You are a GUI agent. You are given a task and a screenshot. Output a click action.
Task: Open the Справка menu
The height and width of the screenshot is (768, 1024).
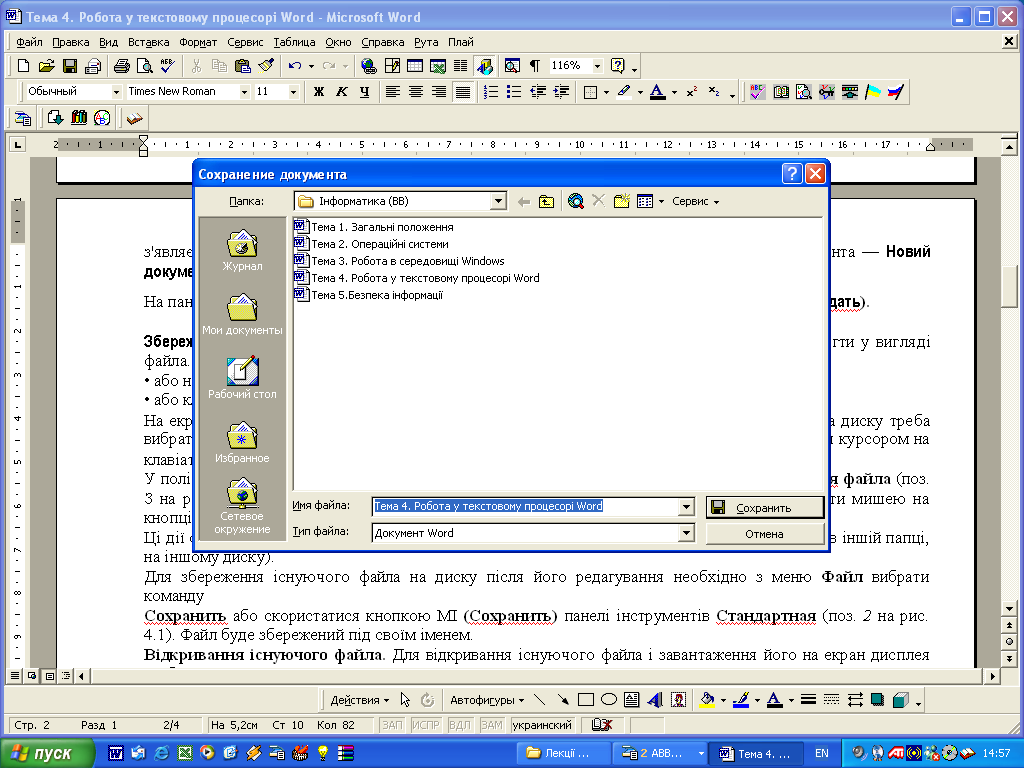383,42
